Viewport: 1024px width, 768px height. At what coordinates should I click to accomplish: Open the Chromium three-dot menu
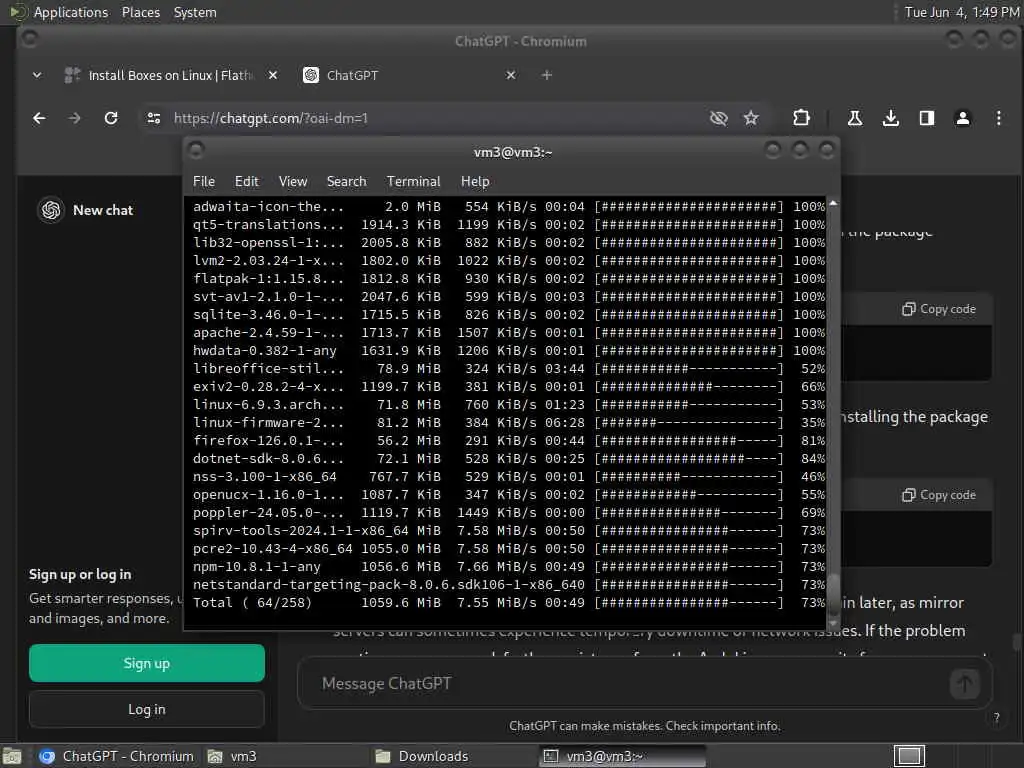998,118
